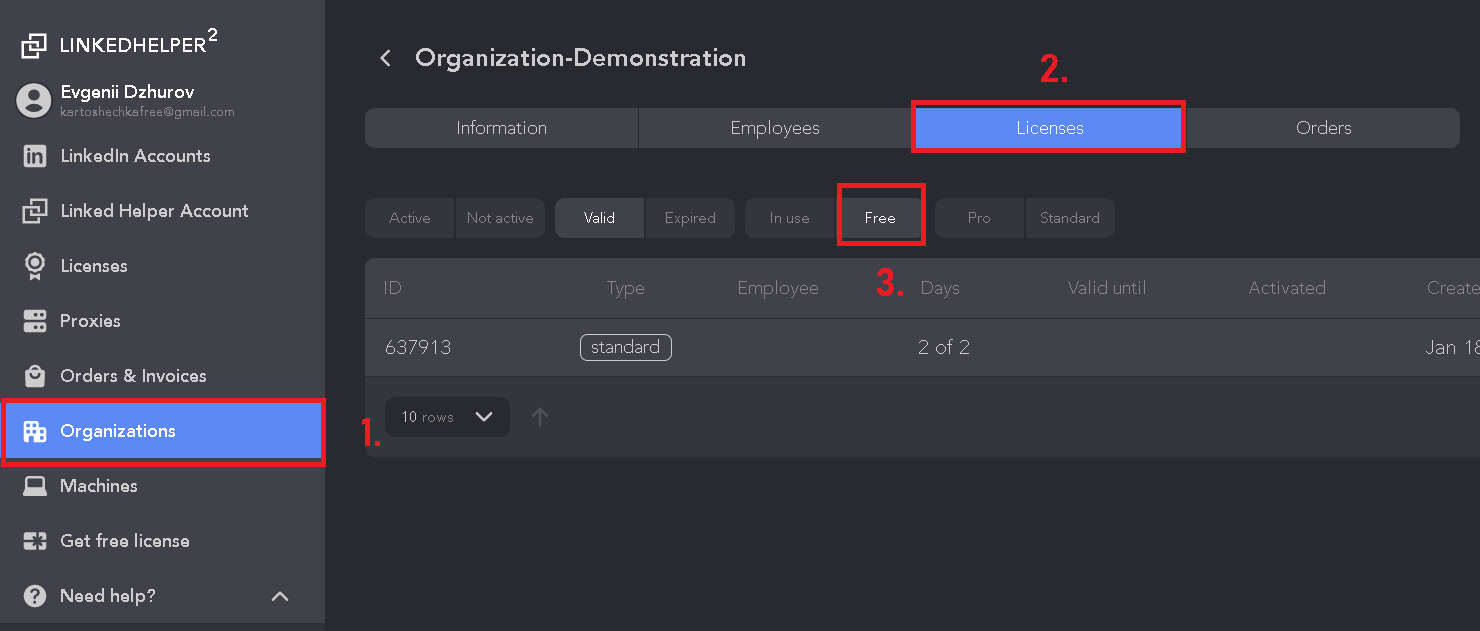Open the 10 rows dropdown
This screenshot has height=631, width=1480.
pyautogui.click(x=447, y=417)
